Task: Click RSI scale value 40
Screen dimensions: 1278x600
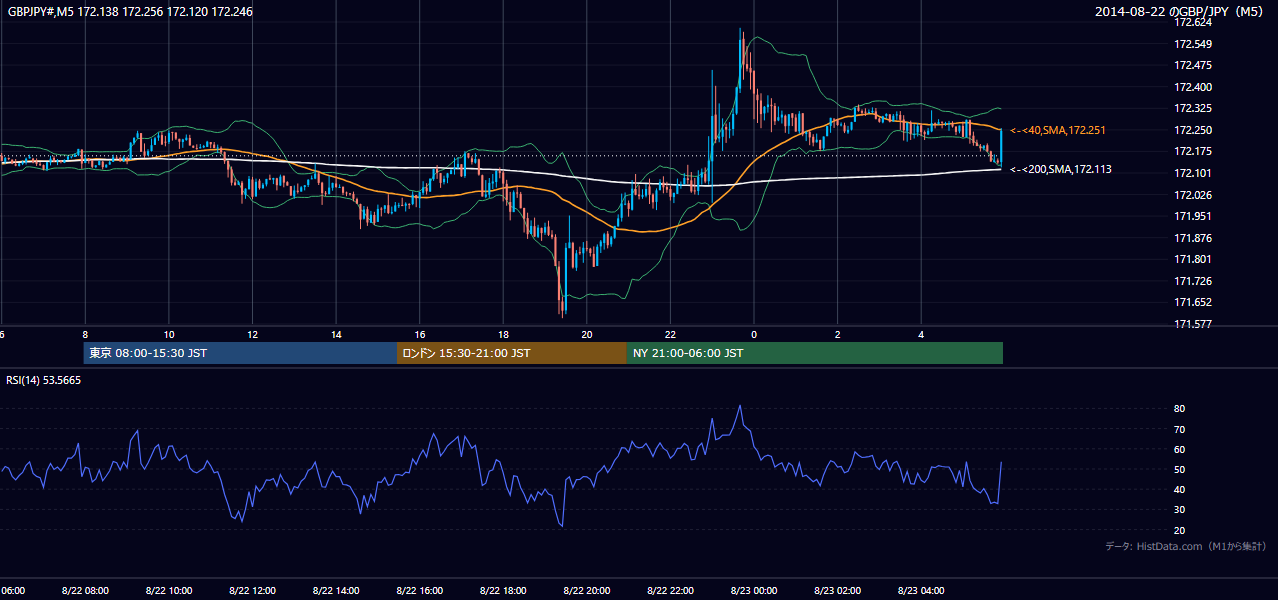Action: pos(1180,489)
